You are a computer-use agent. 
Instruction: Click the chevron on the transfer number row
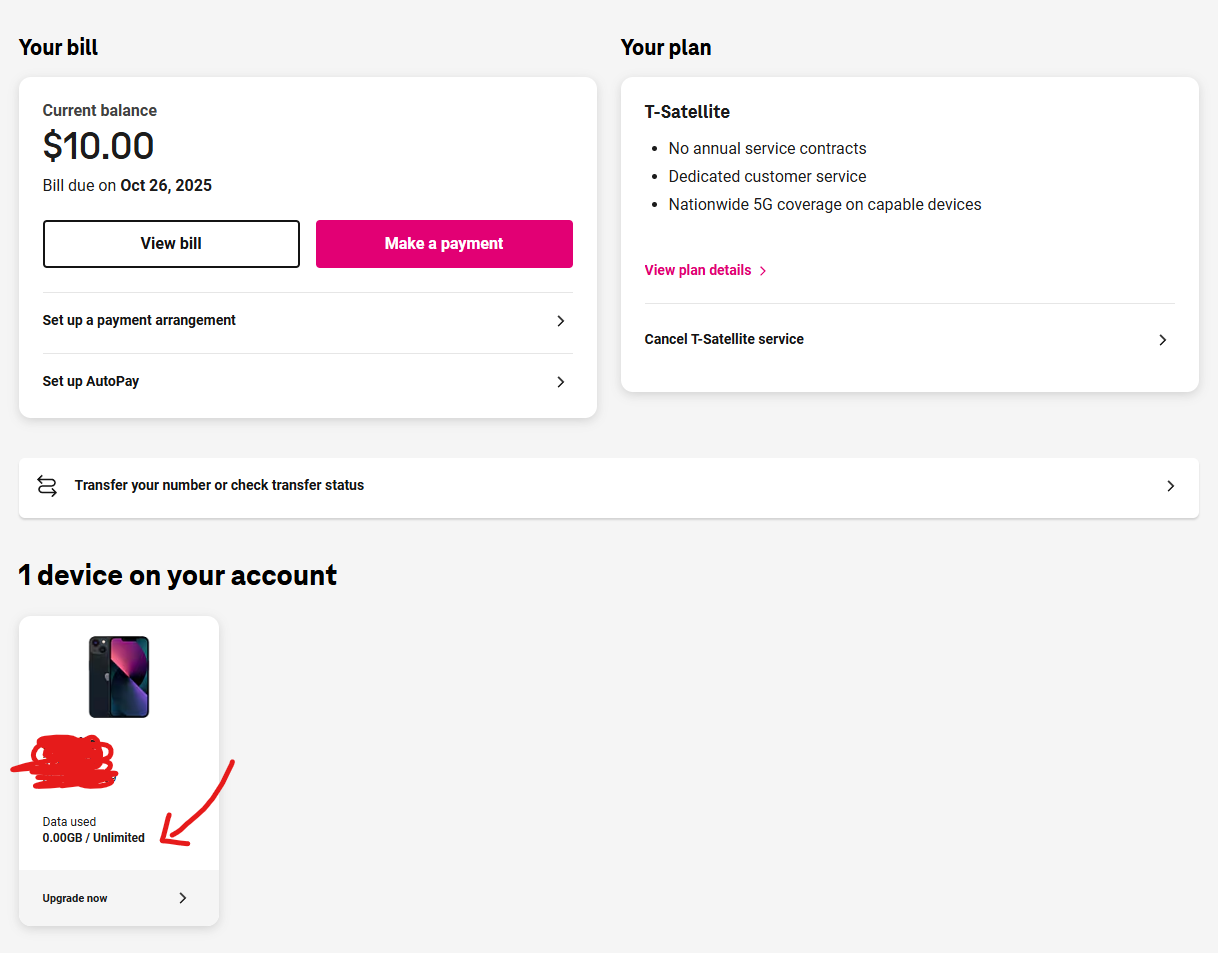pyautogui.click(x=1171, y=486)
